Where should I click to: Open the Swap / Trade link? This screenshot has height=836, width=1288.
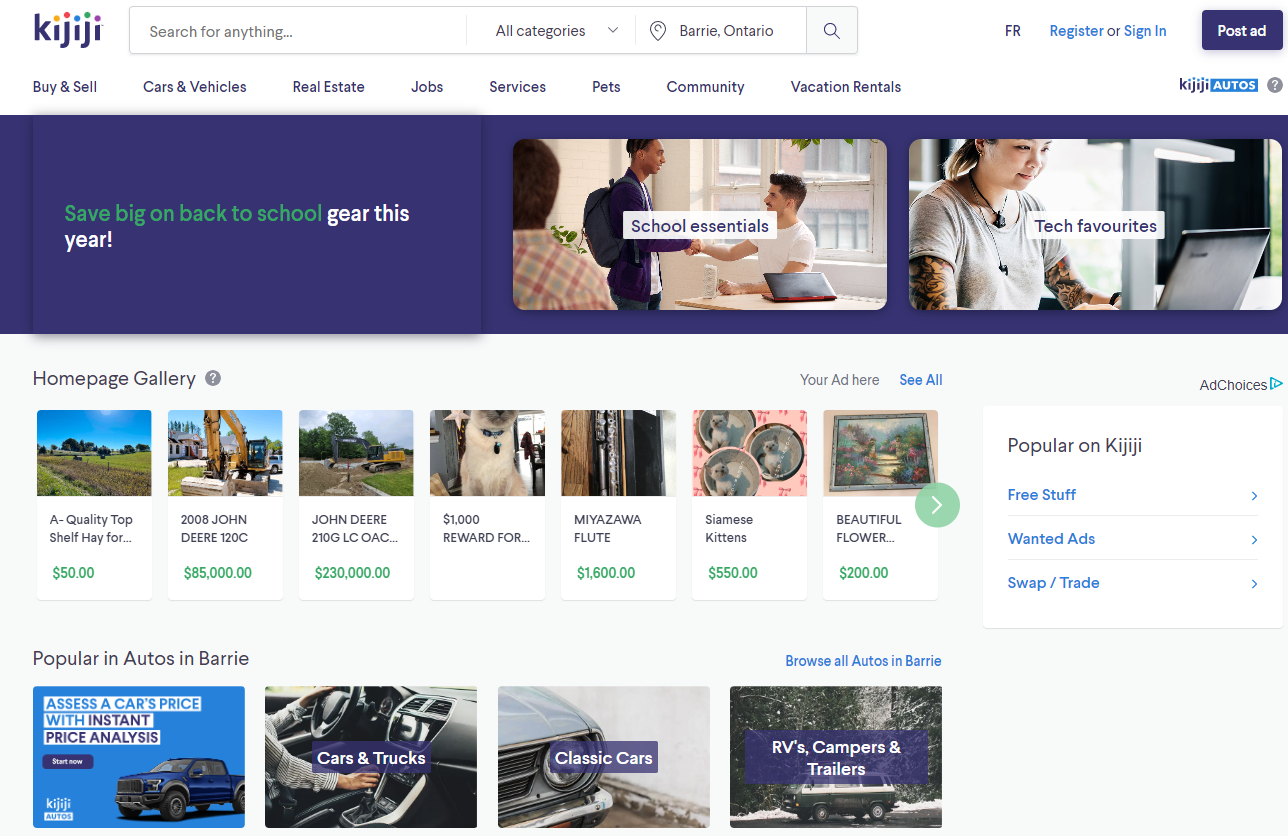[1054, 583]
